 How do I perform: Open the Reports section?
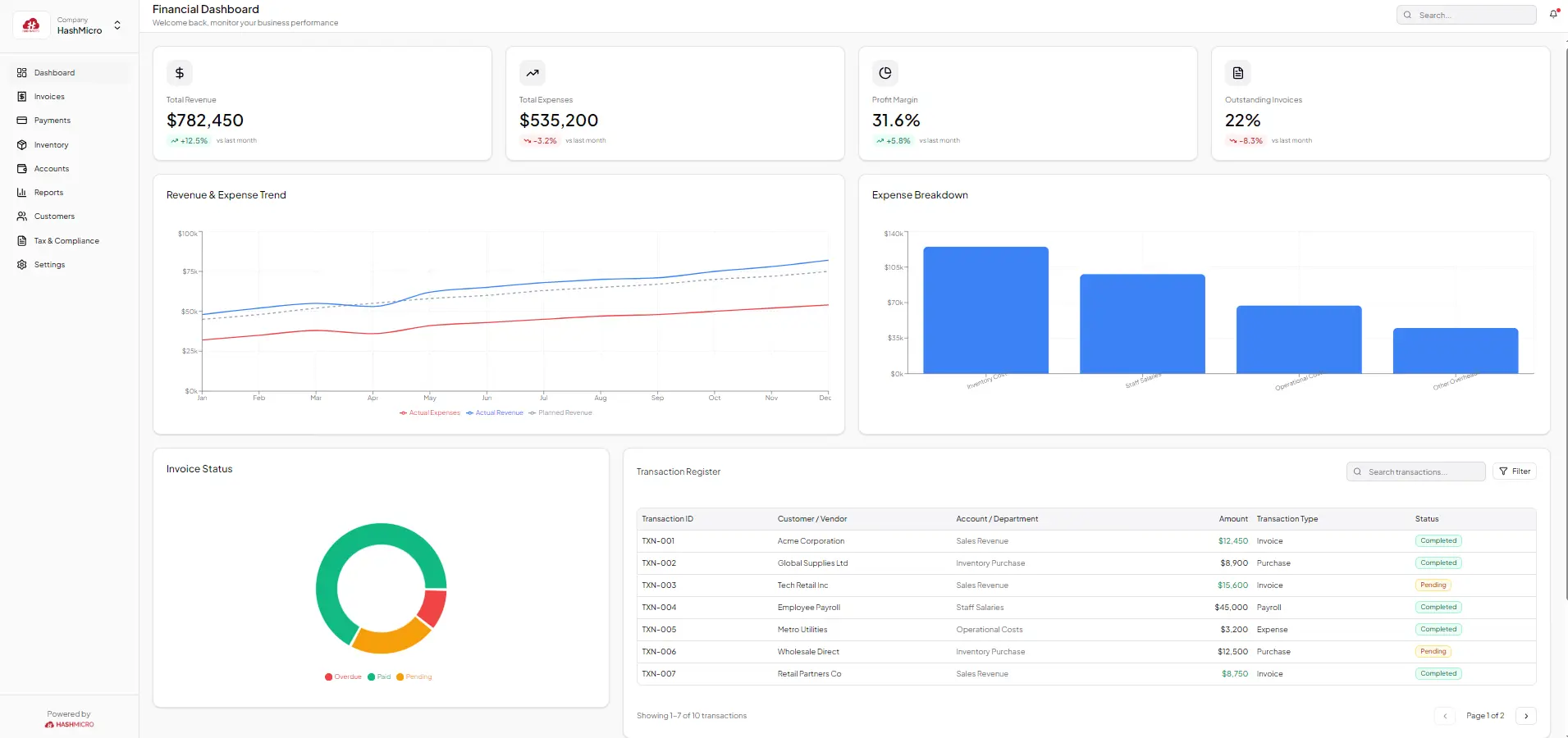[48, 192]
